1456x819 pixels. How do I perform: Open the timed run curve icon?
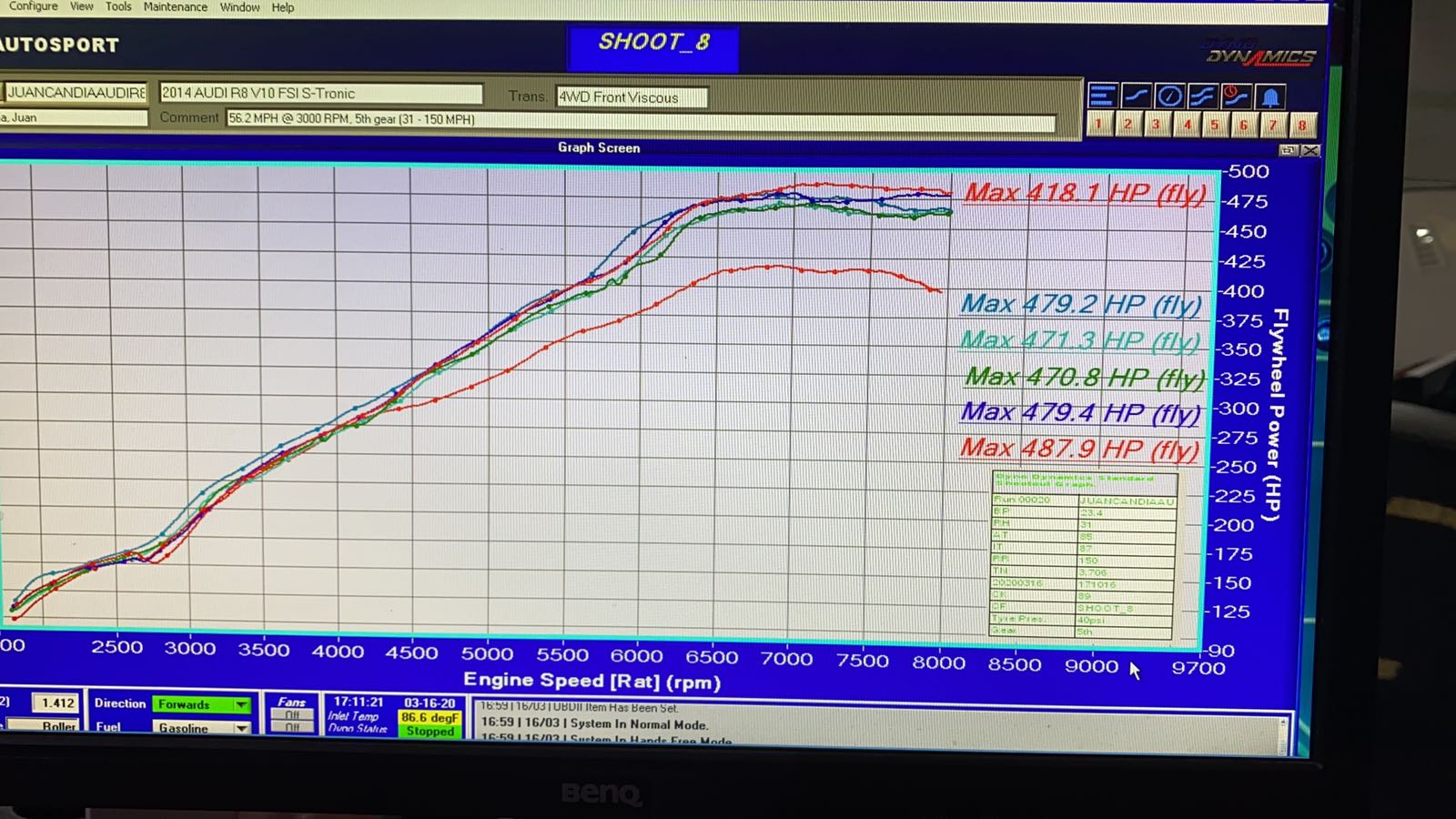pyautogui.click(x=1235, y=96)
